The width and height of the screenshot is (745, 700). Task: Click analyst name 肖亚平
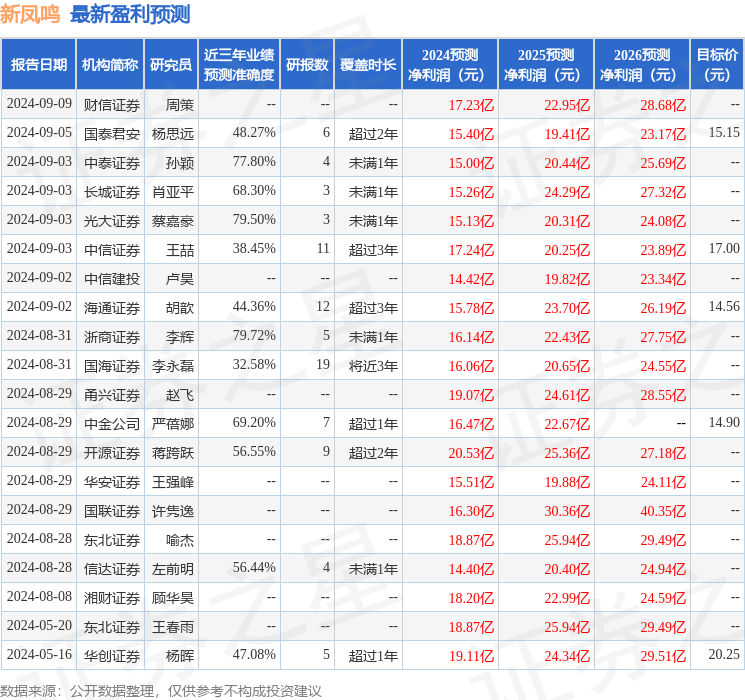click(x=173, y=192)
